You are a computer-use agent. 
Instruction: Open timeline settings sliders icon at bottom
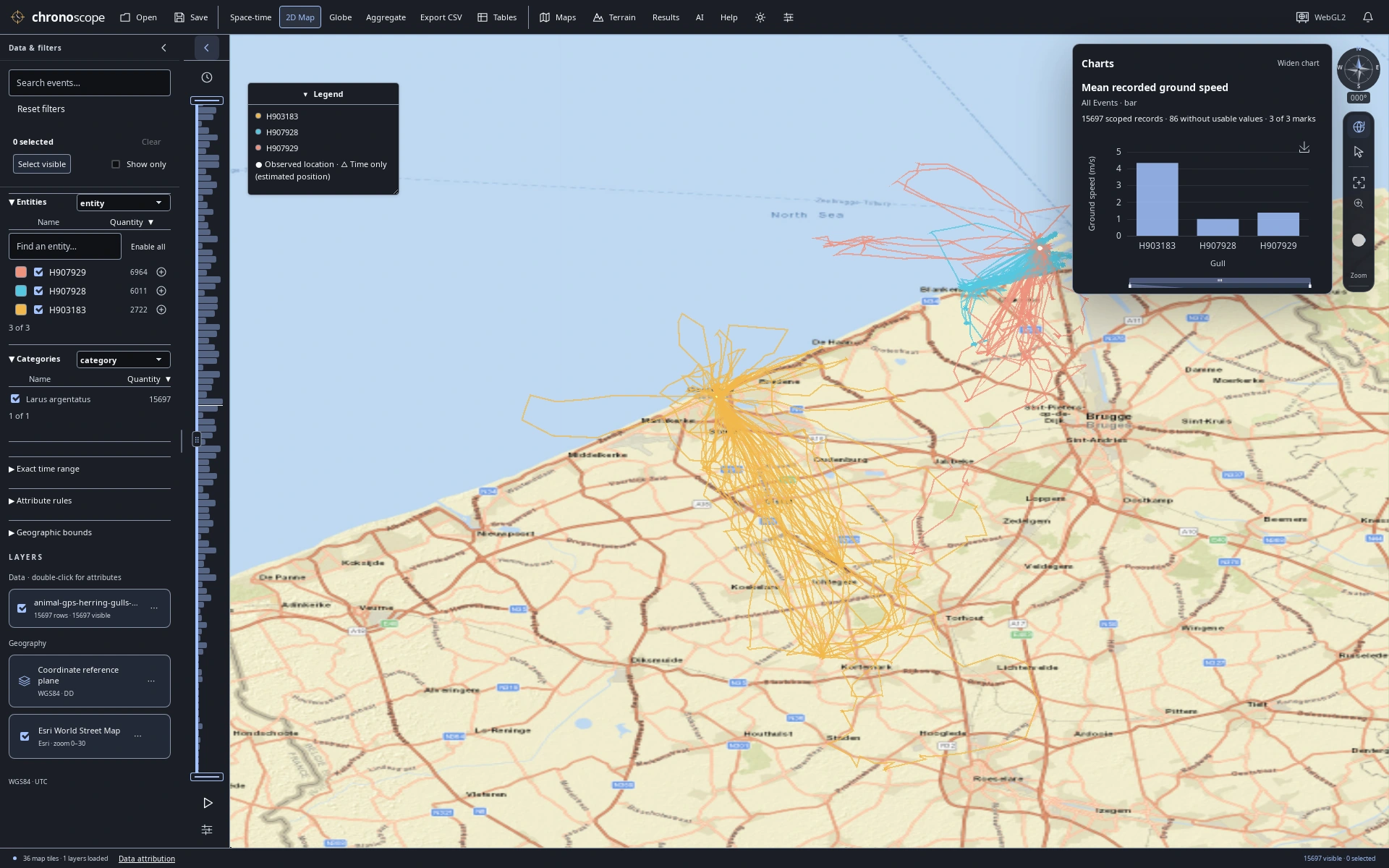point(207,830)
